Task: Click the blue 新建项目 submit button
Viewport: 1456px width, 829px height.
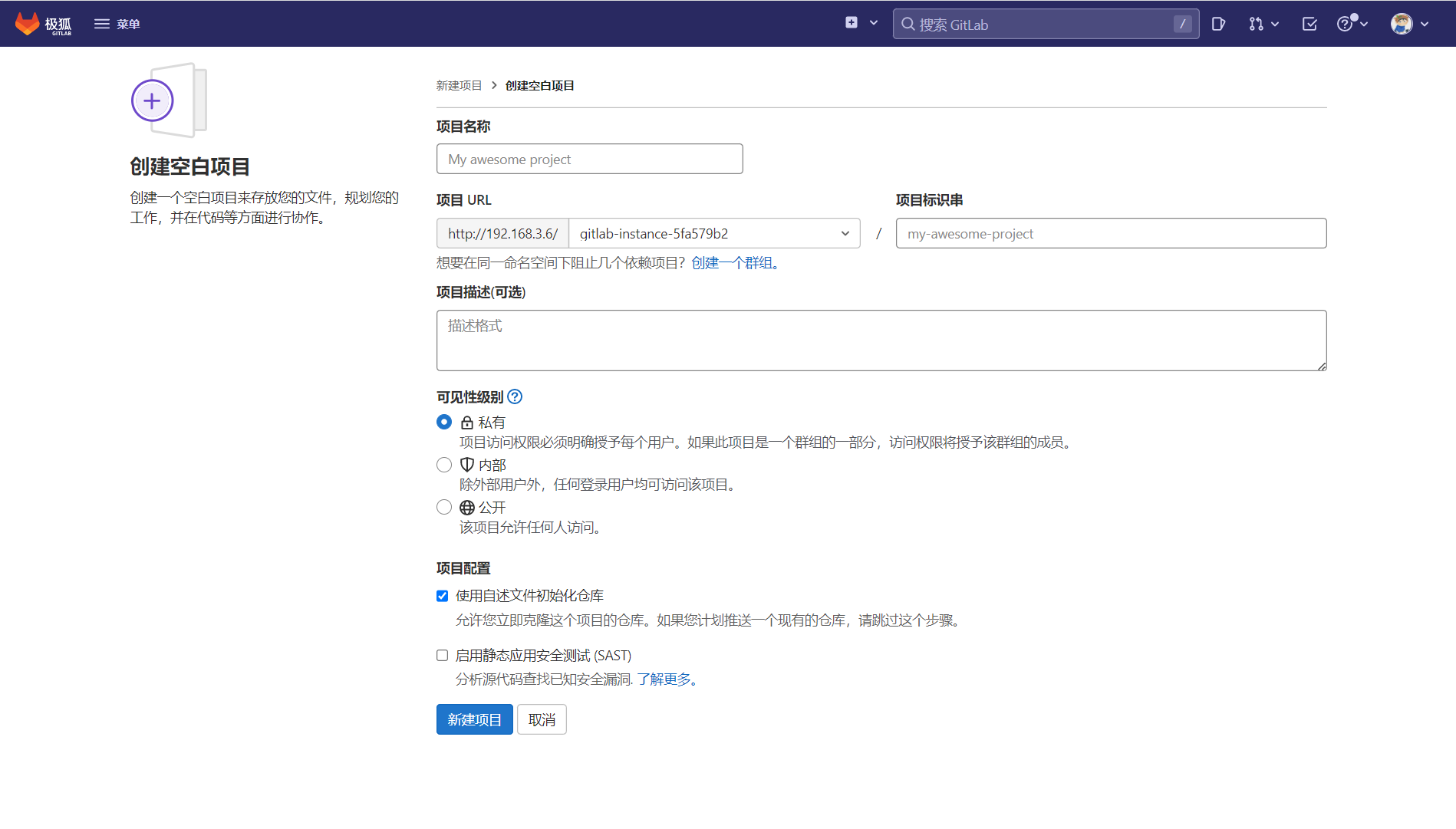Action: coord(474,719)
